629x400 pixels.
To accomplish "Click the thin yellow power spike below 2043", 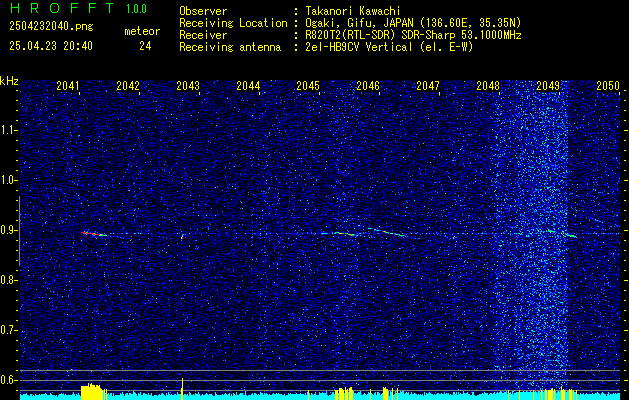I will [183, 389].
